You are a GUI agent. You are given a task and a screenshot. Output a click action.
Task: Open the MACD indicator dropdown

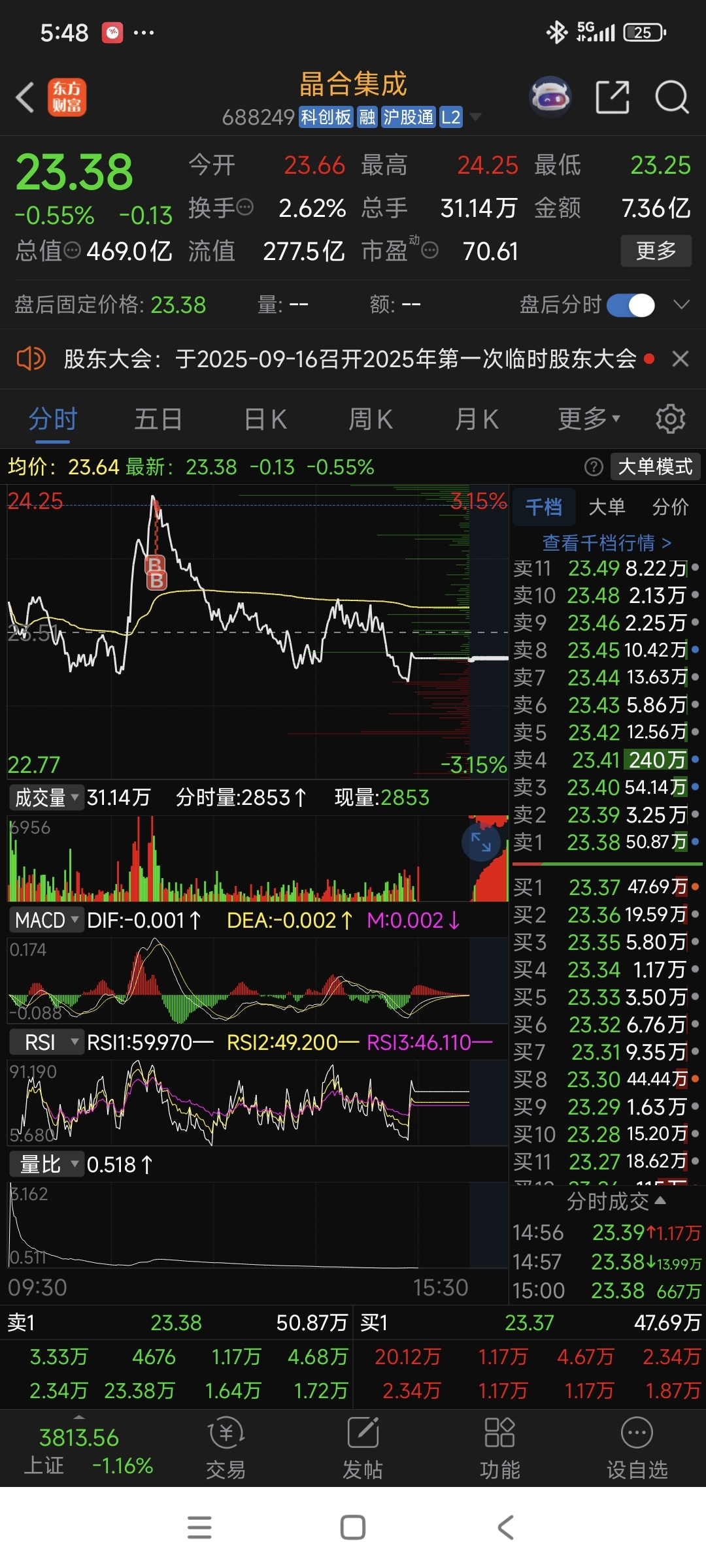[x=46, y=920]
